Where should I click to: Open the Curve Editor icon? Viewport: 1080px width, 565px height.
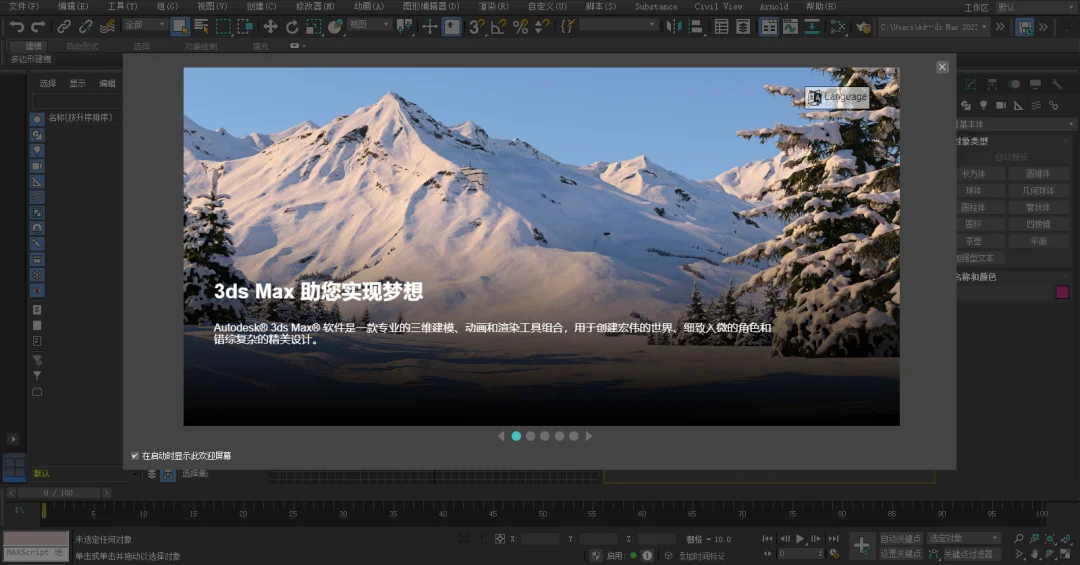pyautogui.click(x=790, y=27)
